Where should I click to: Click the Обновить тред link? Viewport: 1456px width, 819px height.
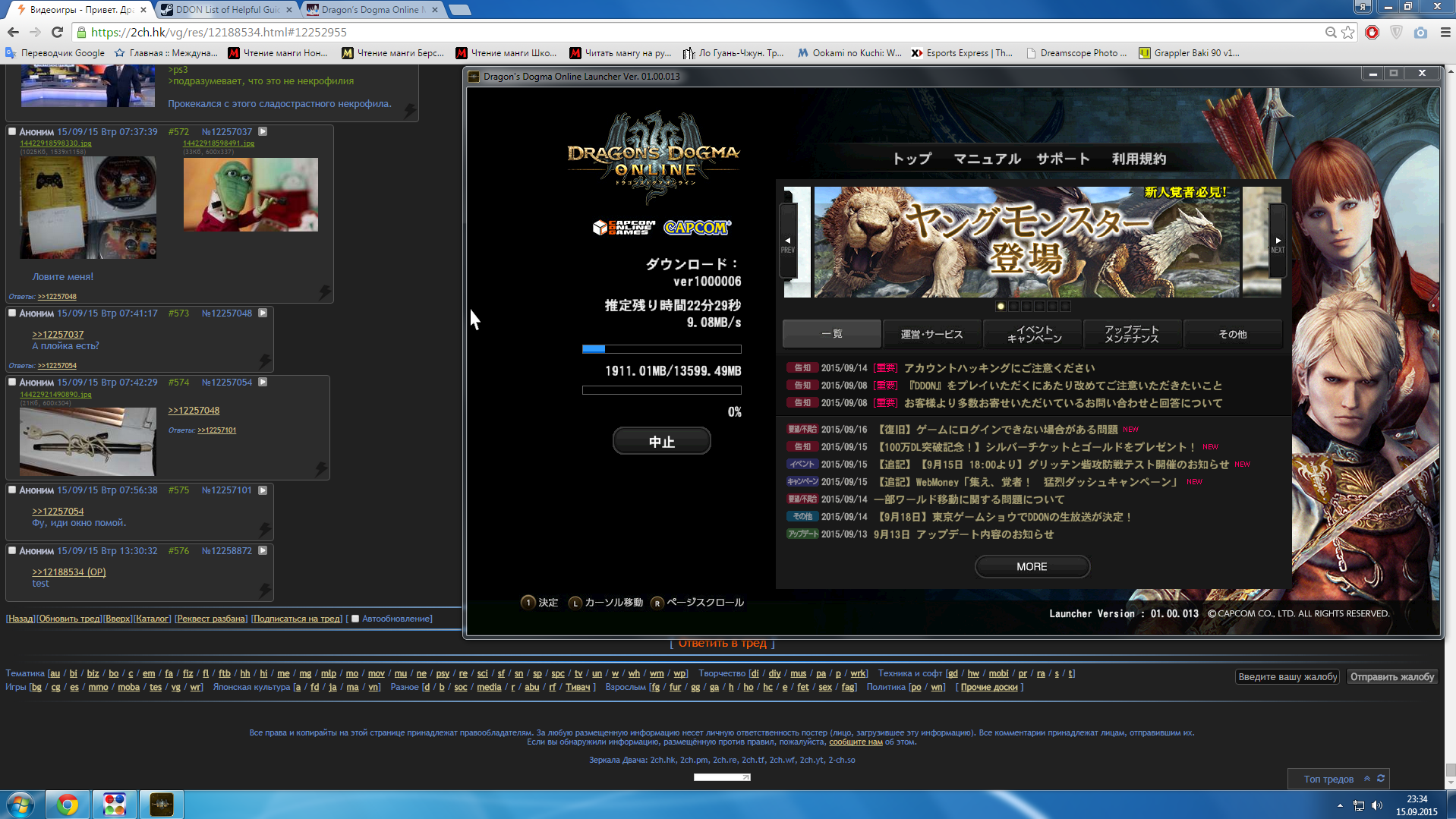coord(70,619)
